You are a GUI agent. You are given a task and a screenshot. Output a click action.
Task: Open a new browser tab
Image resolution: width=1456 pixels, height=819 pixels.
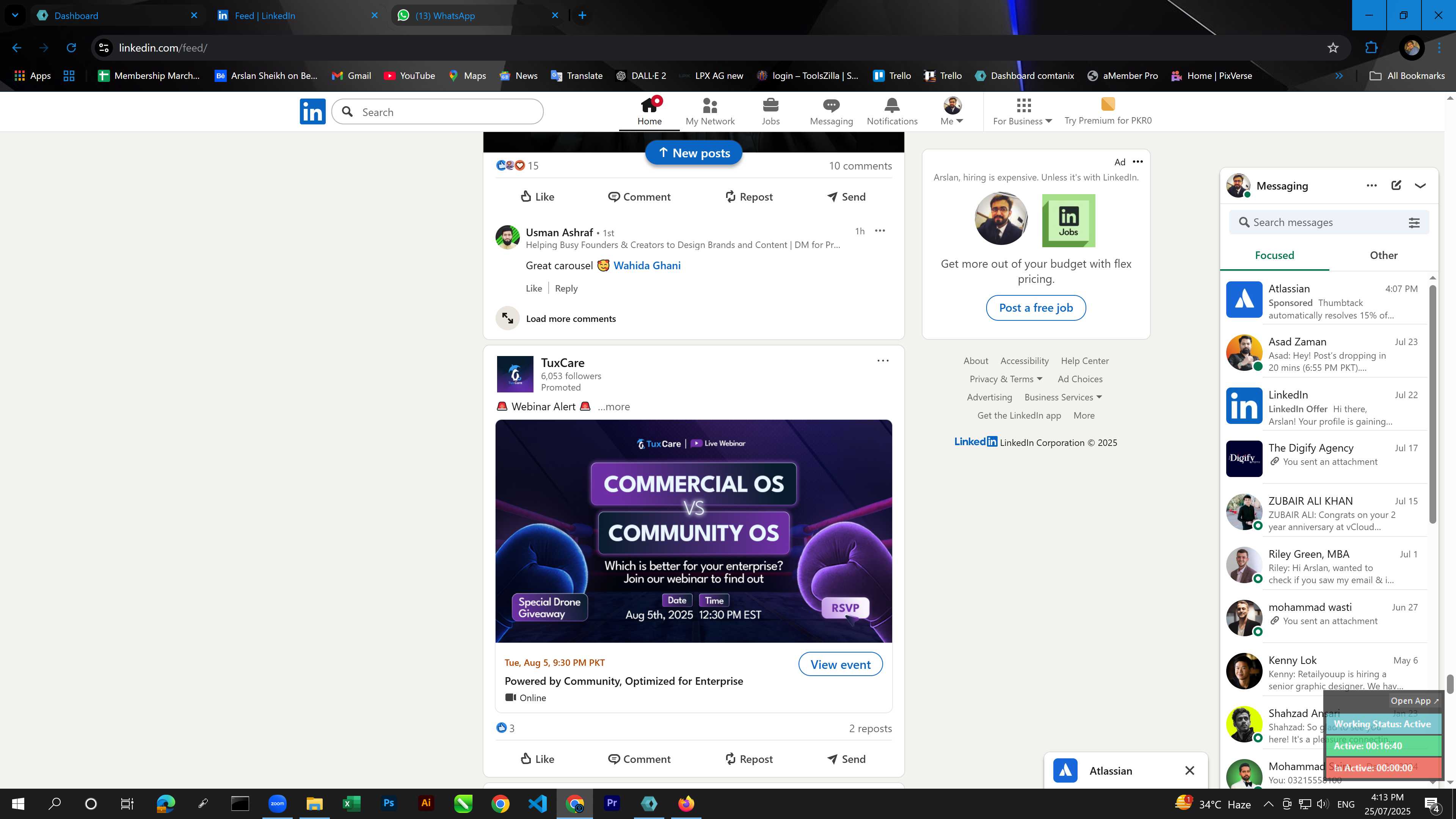click(x=582, y=15)
